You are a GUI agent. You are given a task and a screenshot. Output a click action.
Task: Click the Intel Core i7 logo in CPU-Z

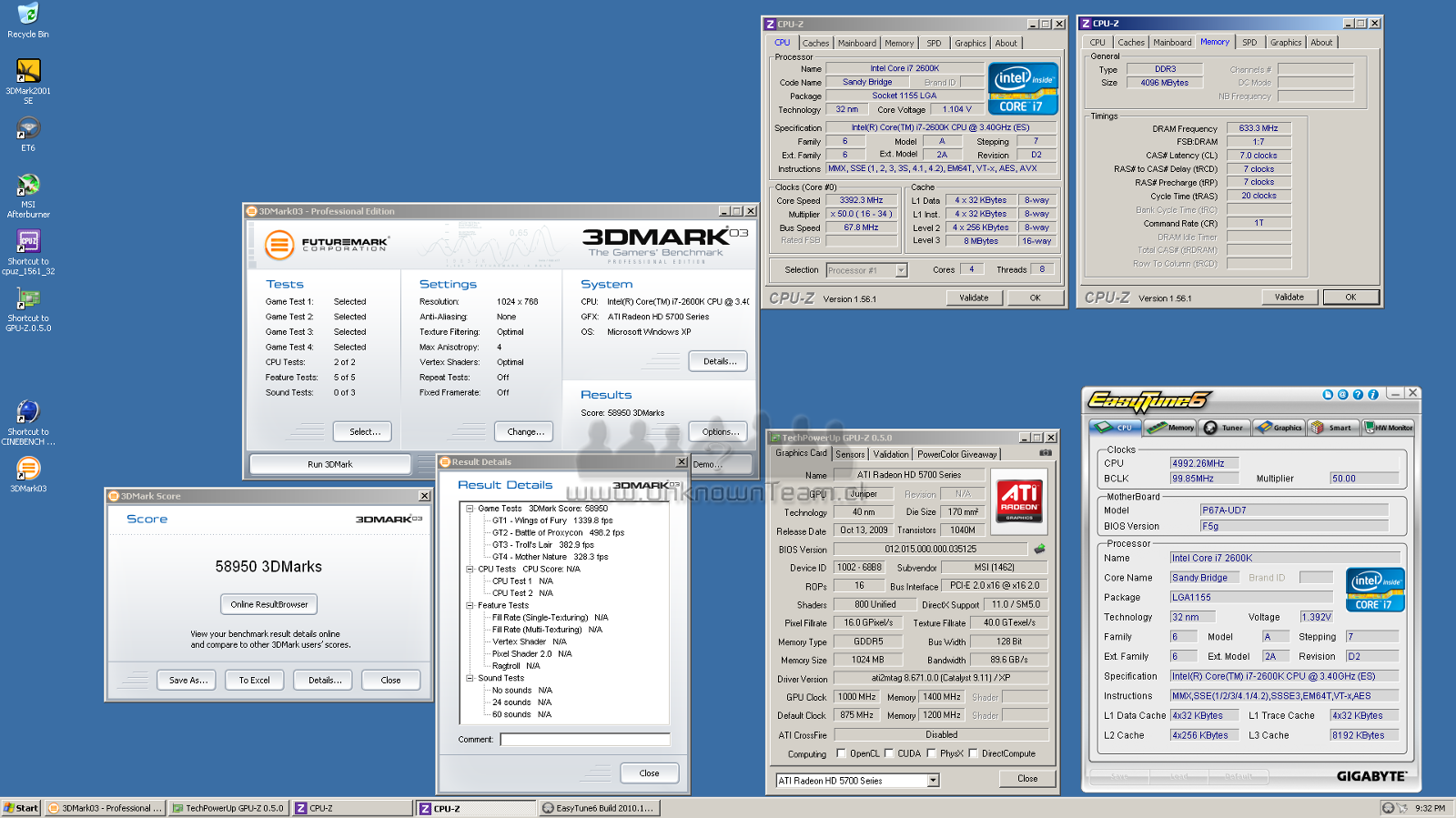pyautogui.click(x=1023, y=88)
